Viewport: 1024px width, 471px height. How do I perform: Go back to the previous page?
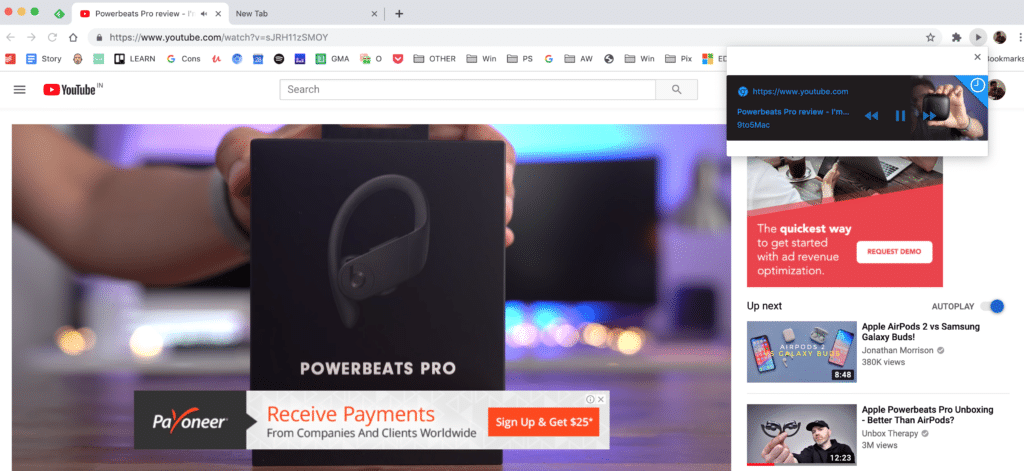click(x=10, y=37)
